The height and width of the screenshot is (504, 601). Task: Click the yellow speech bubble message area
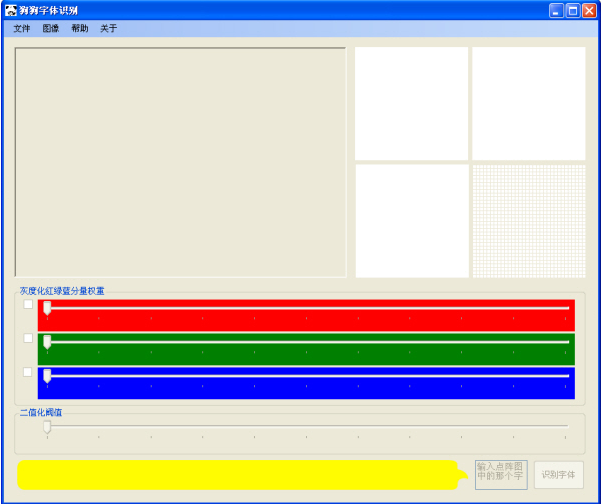tap(238, 475)
